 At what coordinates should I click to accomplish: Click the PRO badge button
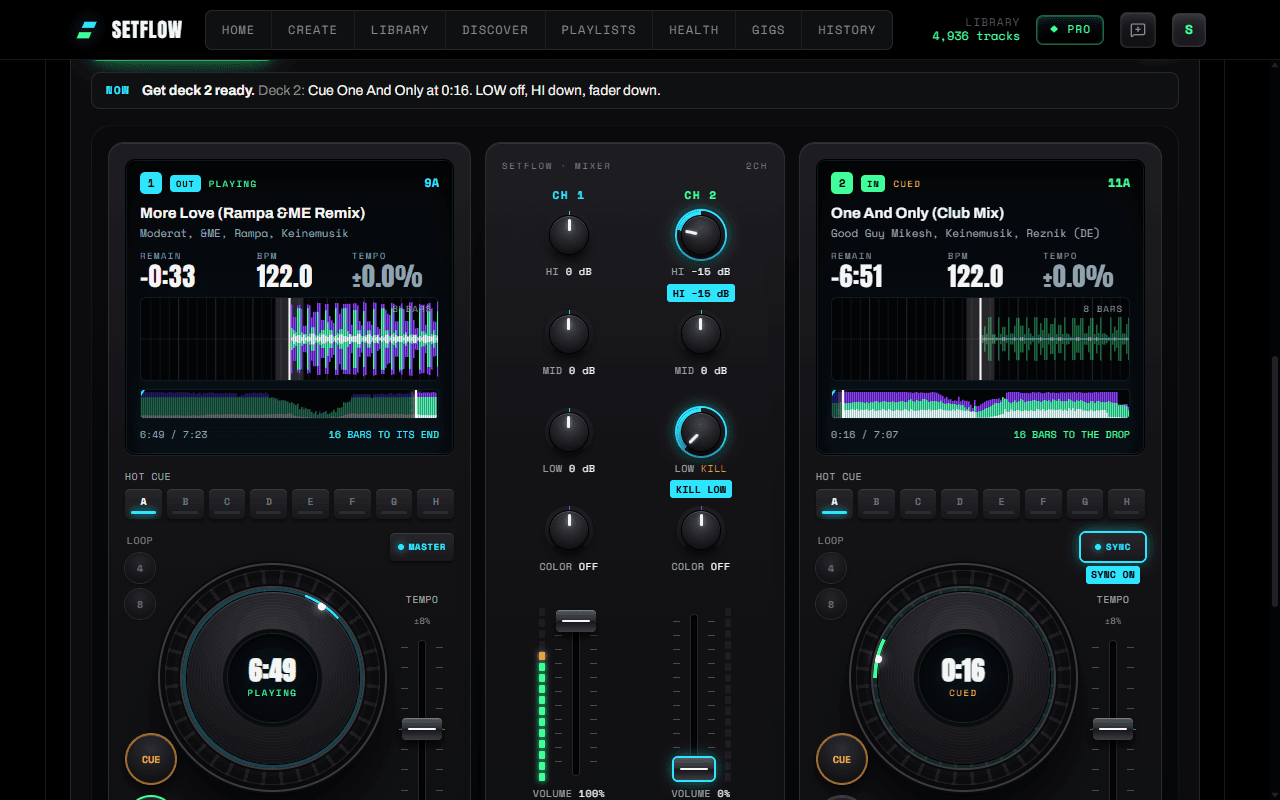click(1070, 30)
